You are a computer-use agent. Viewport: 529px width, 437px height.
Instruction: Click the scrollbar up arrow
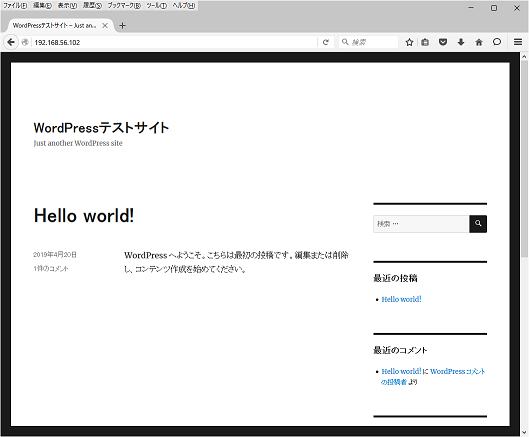[524, 57]
